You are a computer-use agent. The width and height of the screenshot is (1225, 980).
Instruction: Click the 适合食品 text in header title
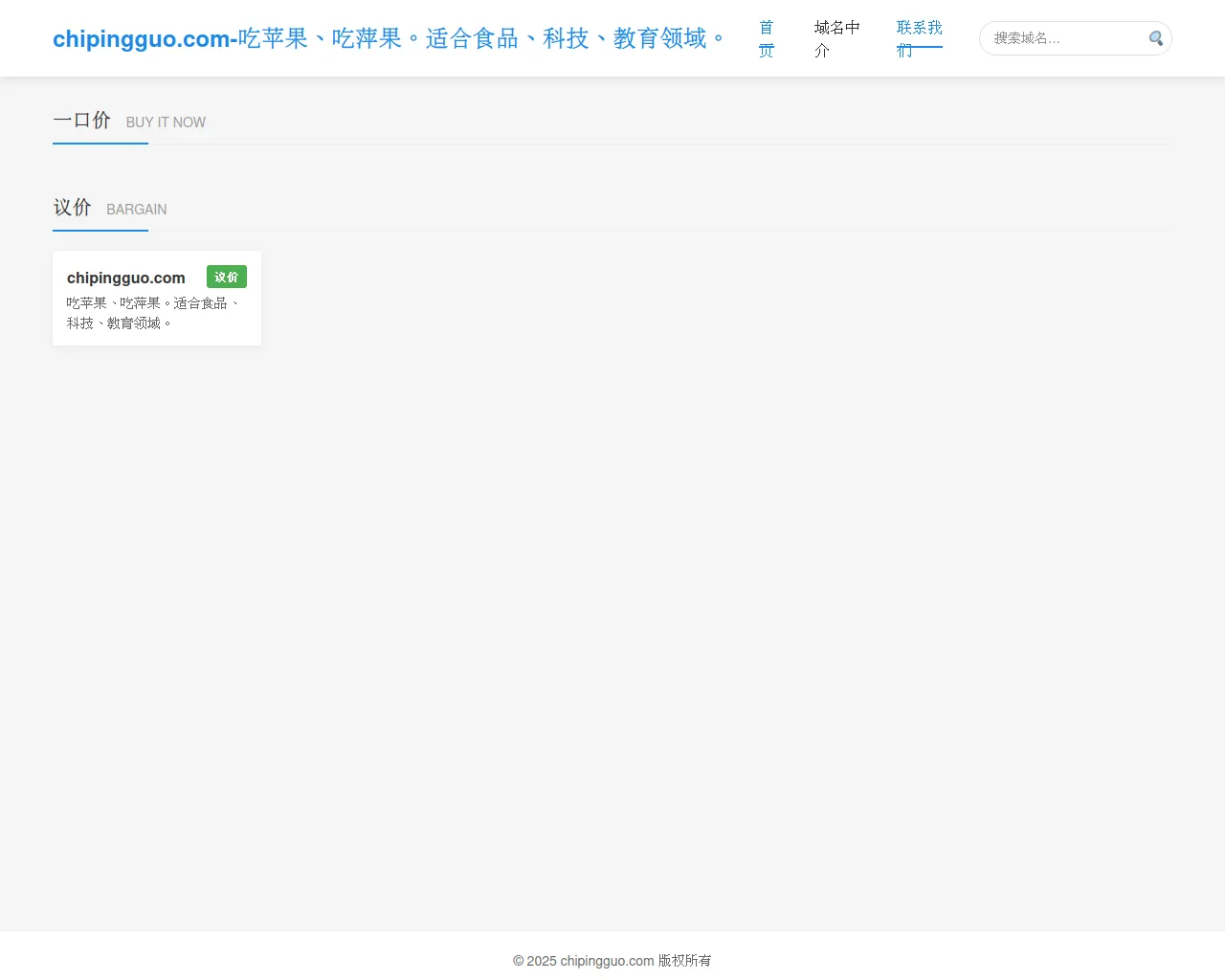pos(472,38)
